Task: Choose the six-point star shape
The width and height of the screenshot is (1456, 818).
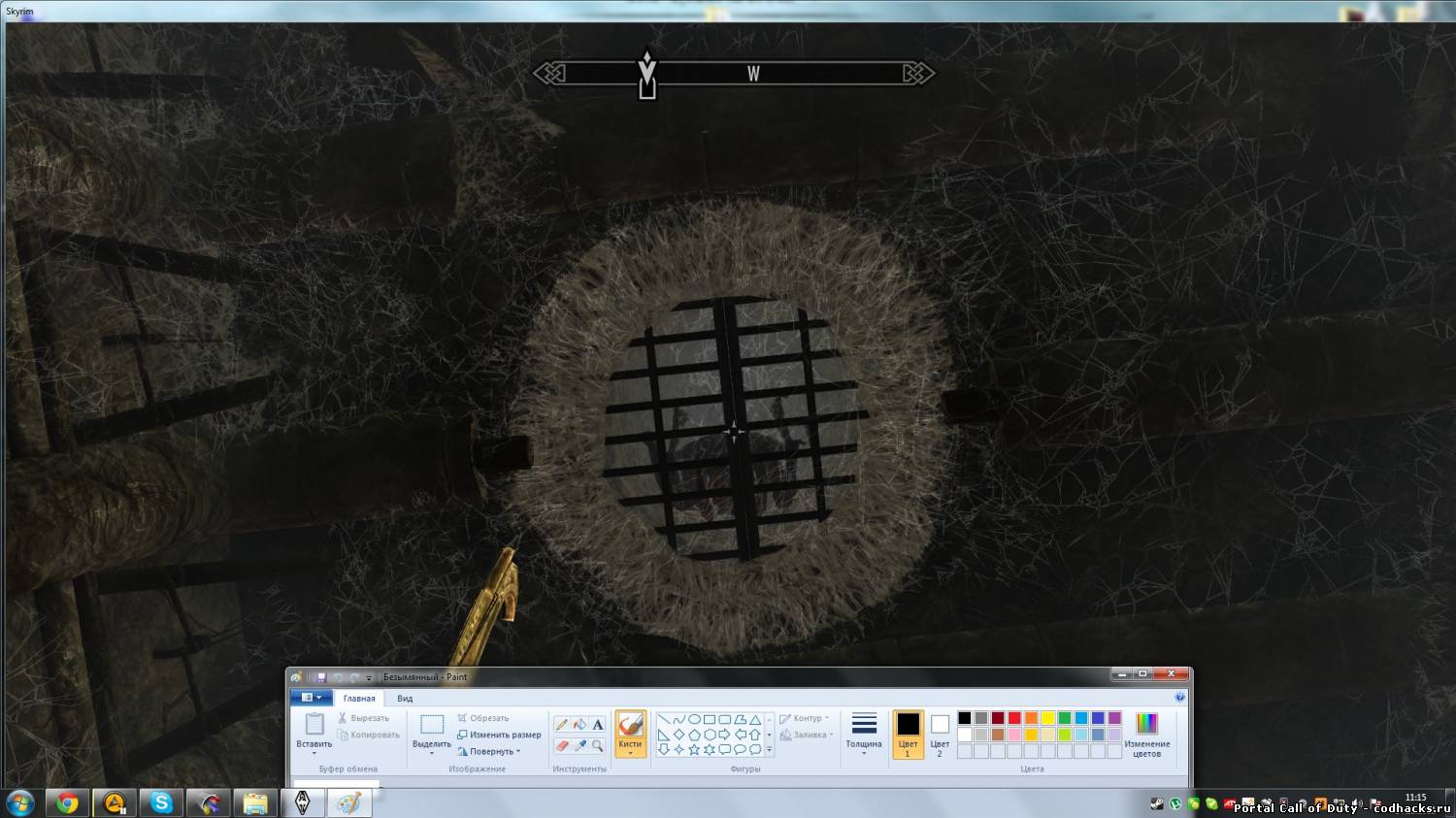Action: [710, 749]
